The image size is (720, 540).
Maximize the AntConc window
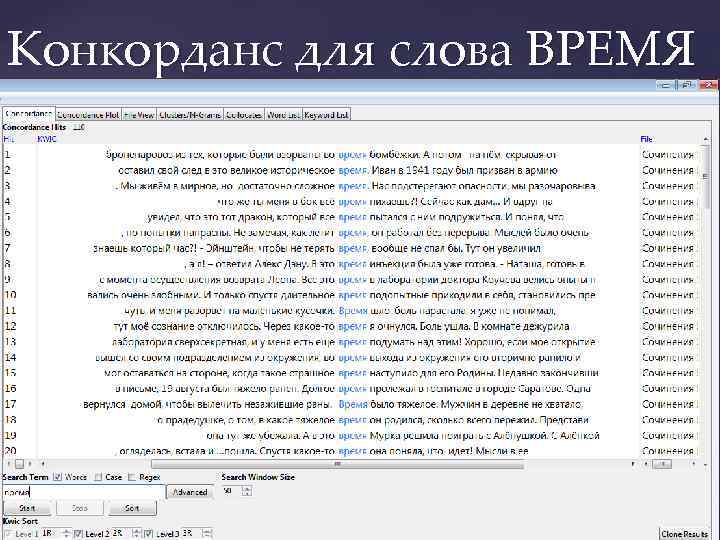click(686, 85)
